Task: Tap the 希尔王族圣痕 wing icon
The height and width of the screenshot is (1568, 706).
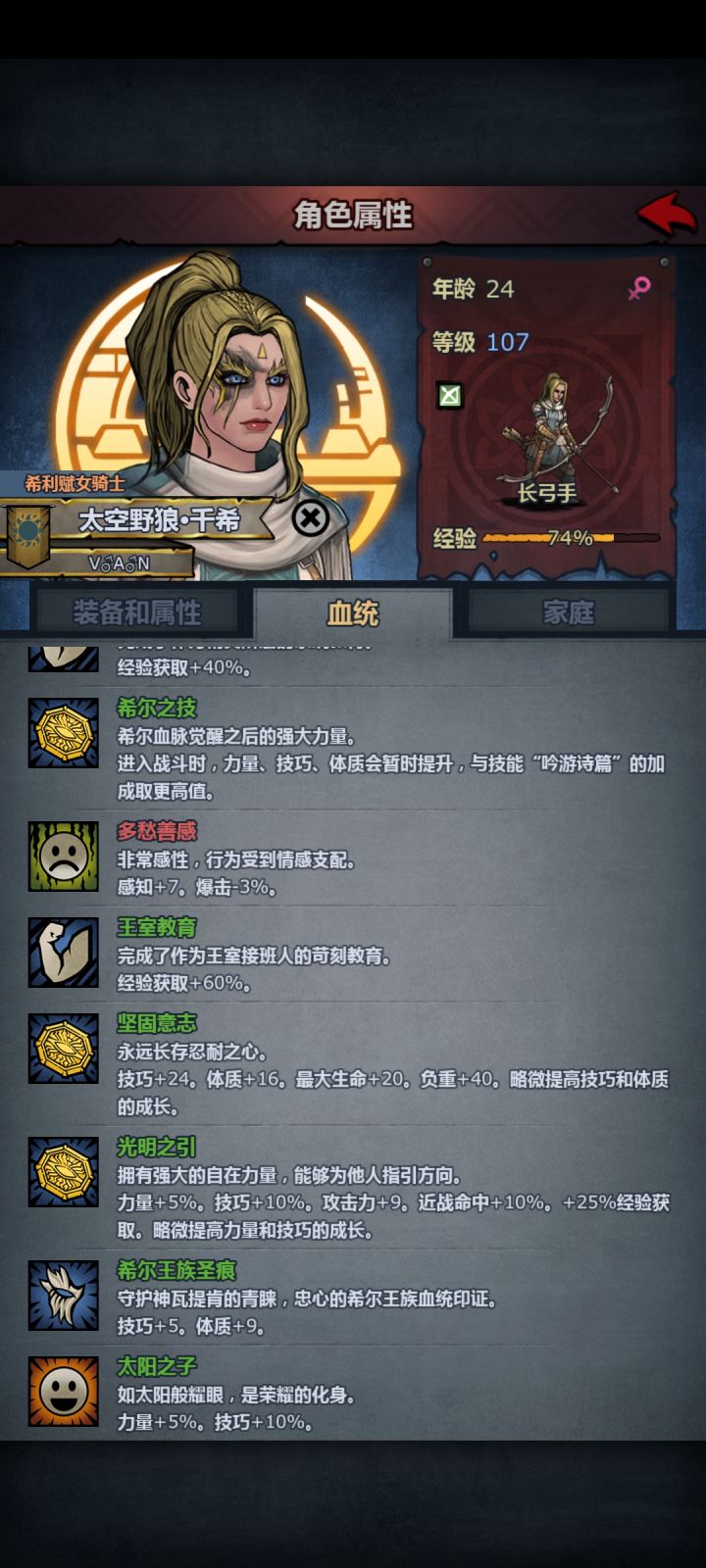Action: tap(63, 1295)
